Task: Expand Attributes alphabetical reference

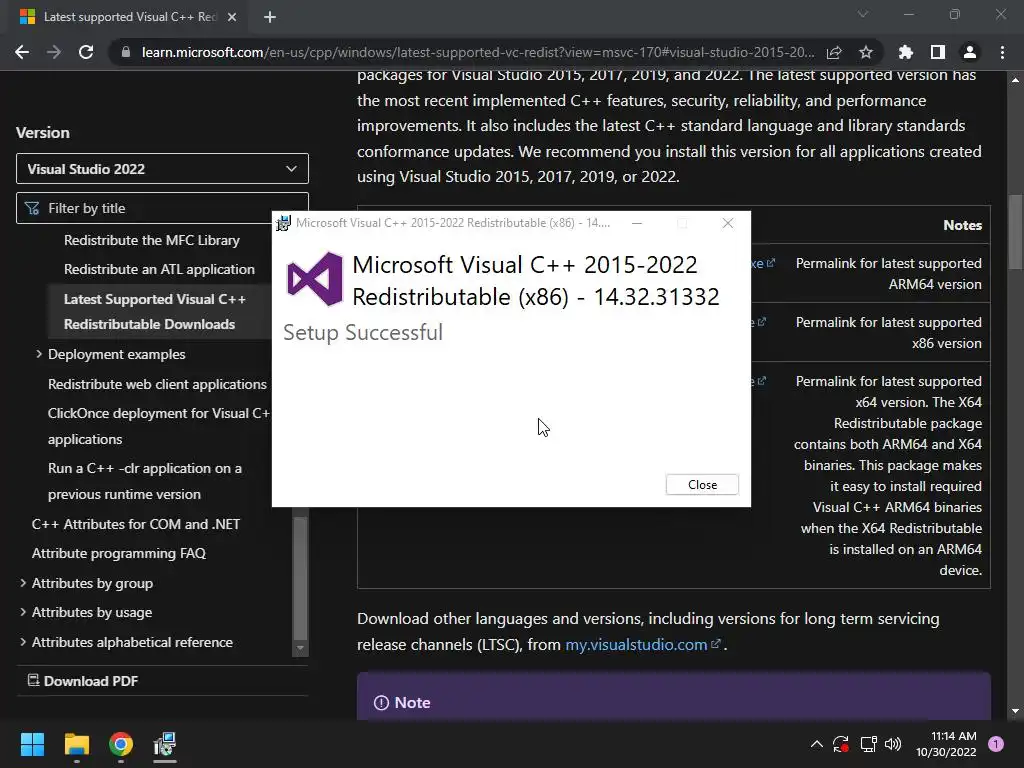Action: pyautogui.click(x=23, y=642)
